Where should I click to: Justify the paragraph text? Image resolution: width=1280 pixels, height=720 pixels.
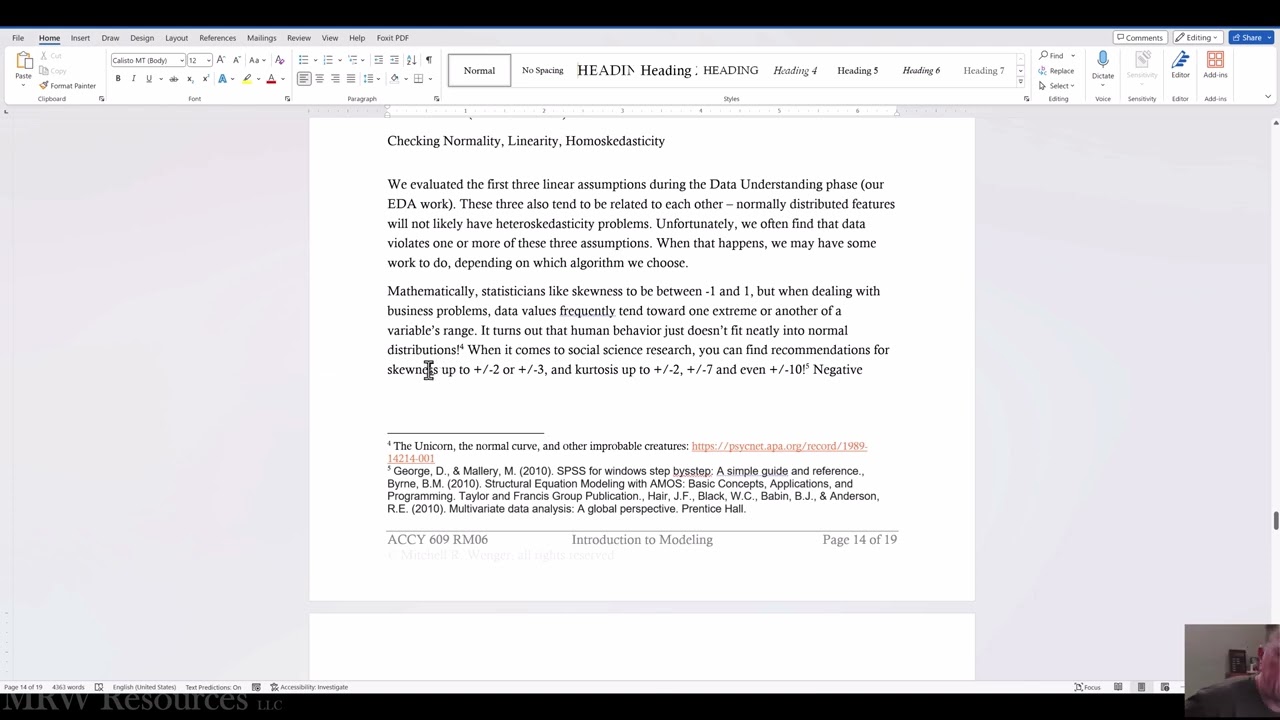pyautogui.click(x=350, y=79)
